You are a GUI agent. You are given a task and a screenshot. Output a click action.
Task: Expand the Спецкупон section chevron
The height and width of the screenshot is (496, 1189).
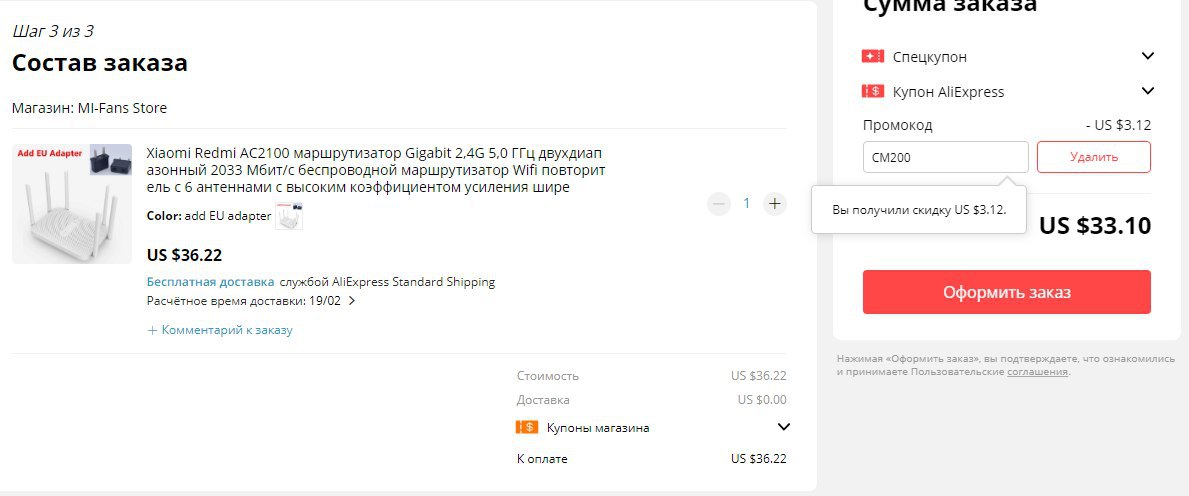coord(1148,55)
